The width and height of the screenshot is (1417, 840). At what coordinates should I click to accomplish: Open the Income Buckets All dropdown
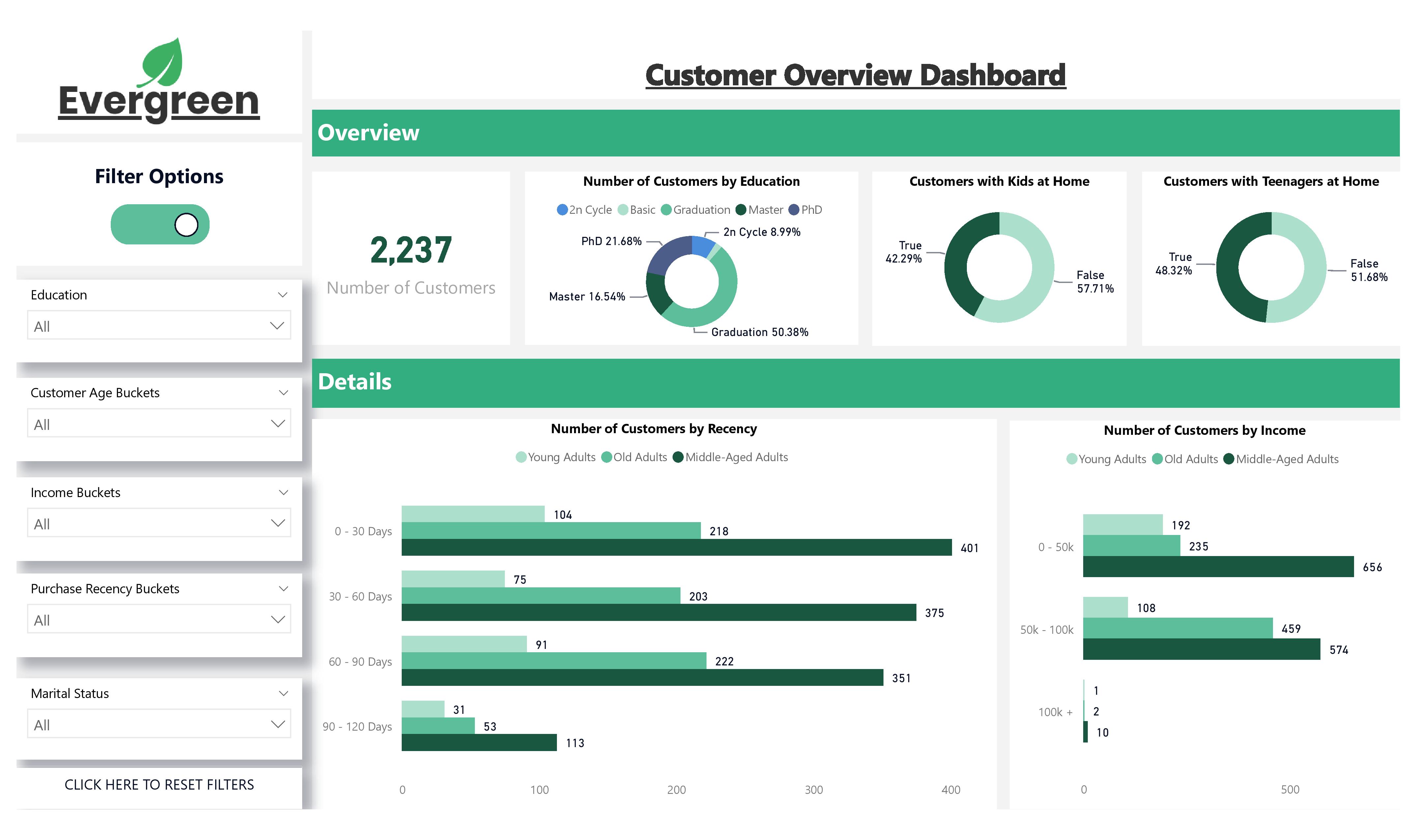[x=159, y=523]
